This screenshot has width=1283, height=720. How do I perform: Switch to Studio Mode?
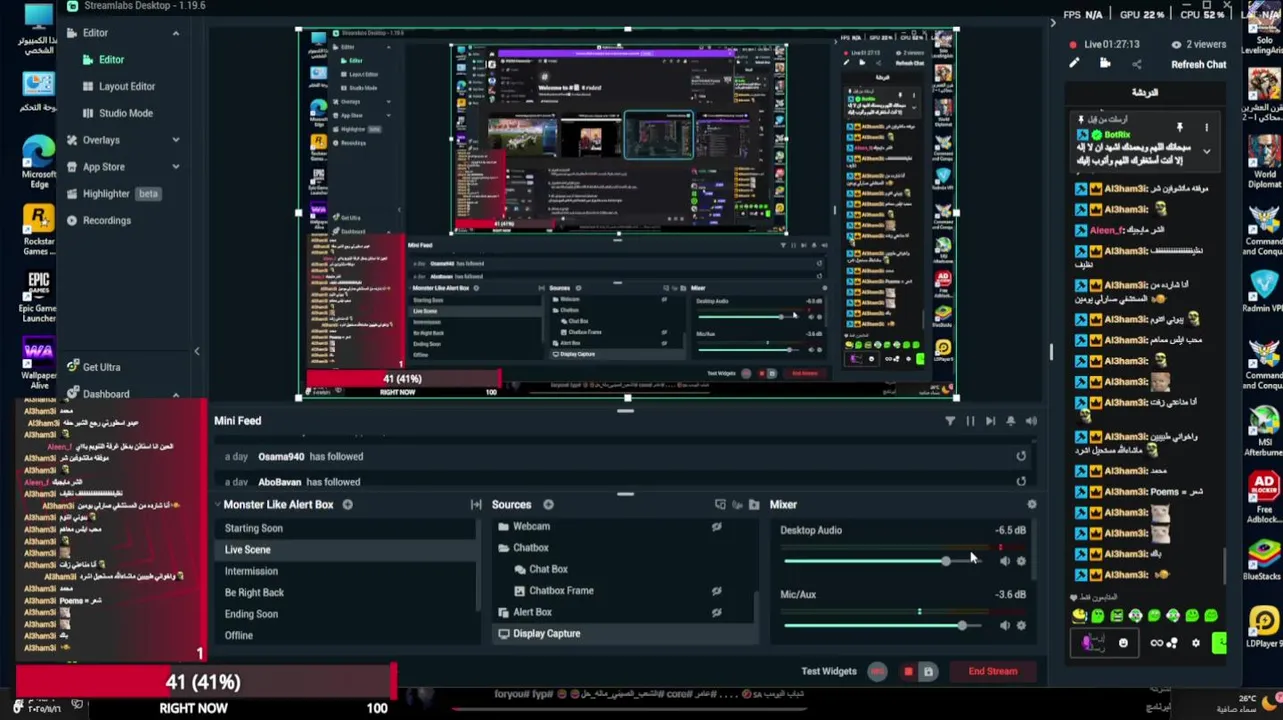[x=126, y=113]
